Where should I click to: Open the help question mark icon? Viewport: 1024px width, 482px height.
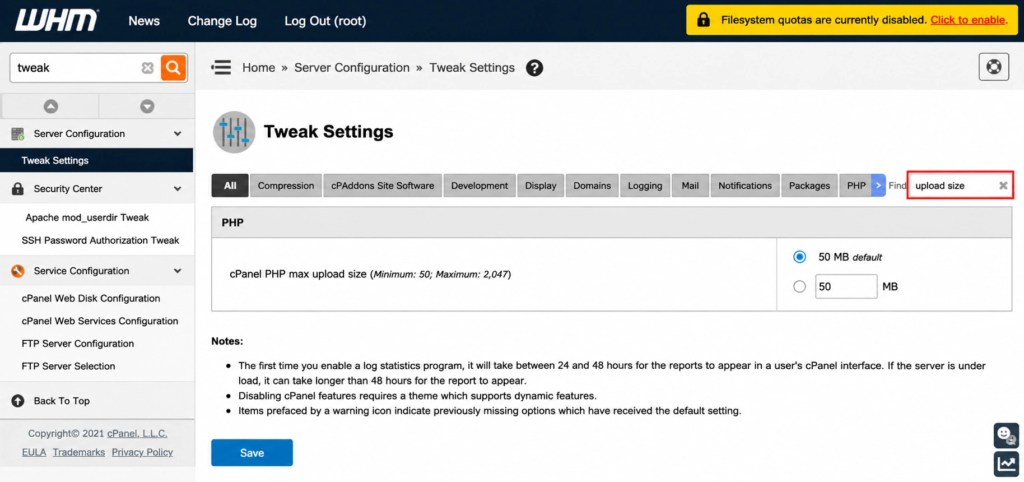[x=535, y=68]
